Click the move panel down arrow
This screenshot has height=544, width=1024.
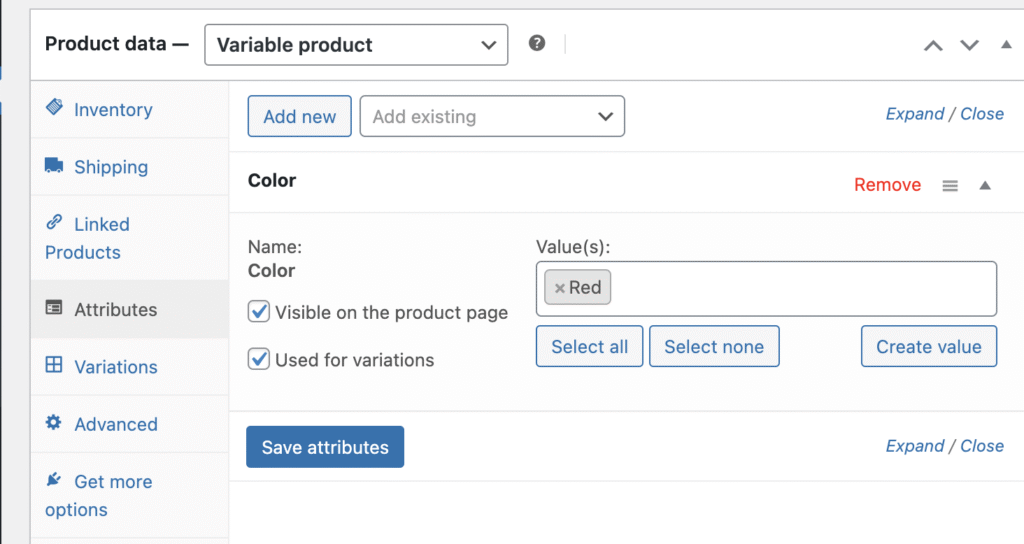point(969,45)
